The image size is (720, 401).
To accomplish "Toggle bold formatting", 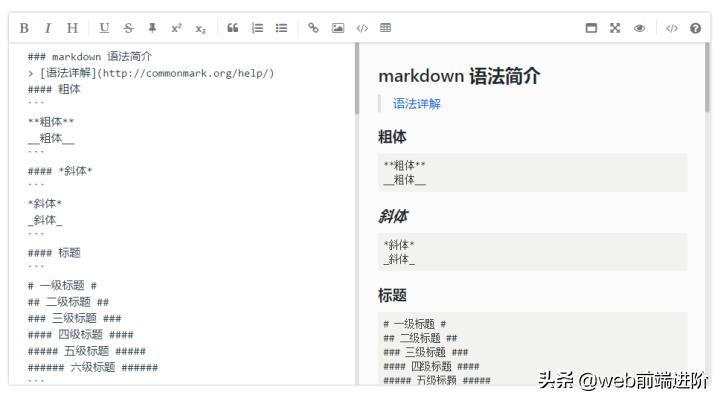I will coord(24,28).
